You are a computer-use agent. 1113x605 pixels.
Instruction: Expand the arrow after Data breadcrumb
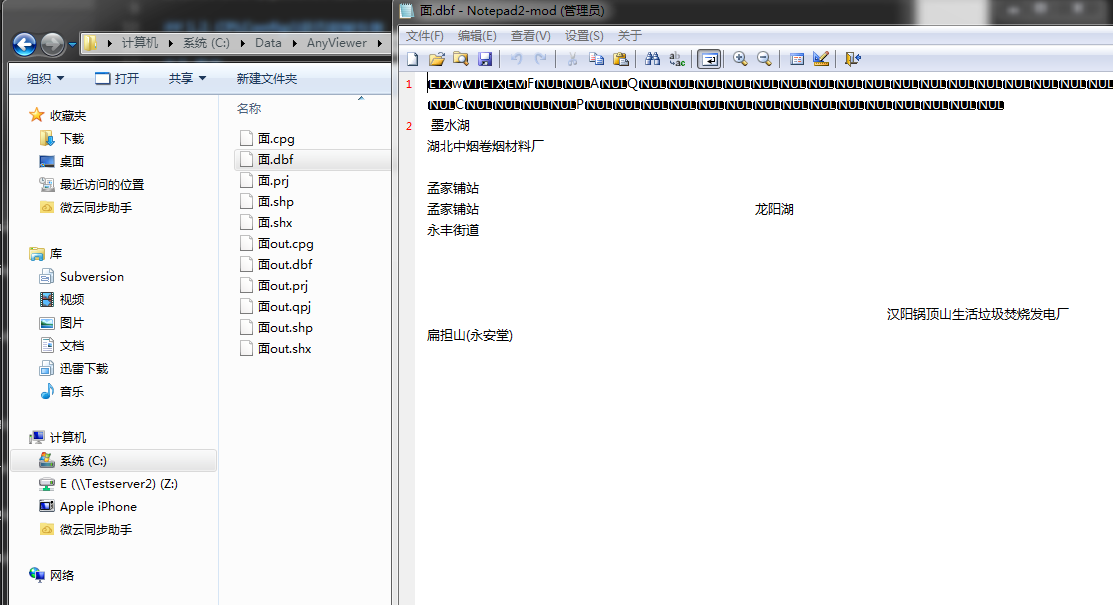[294, 43]
